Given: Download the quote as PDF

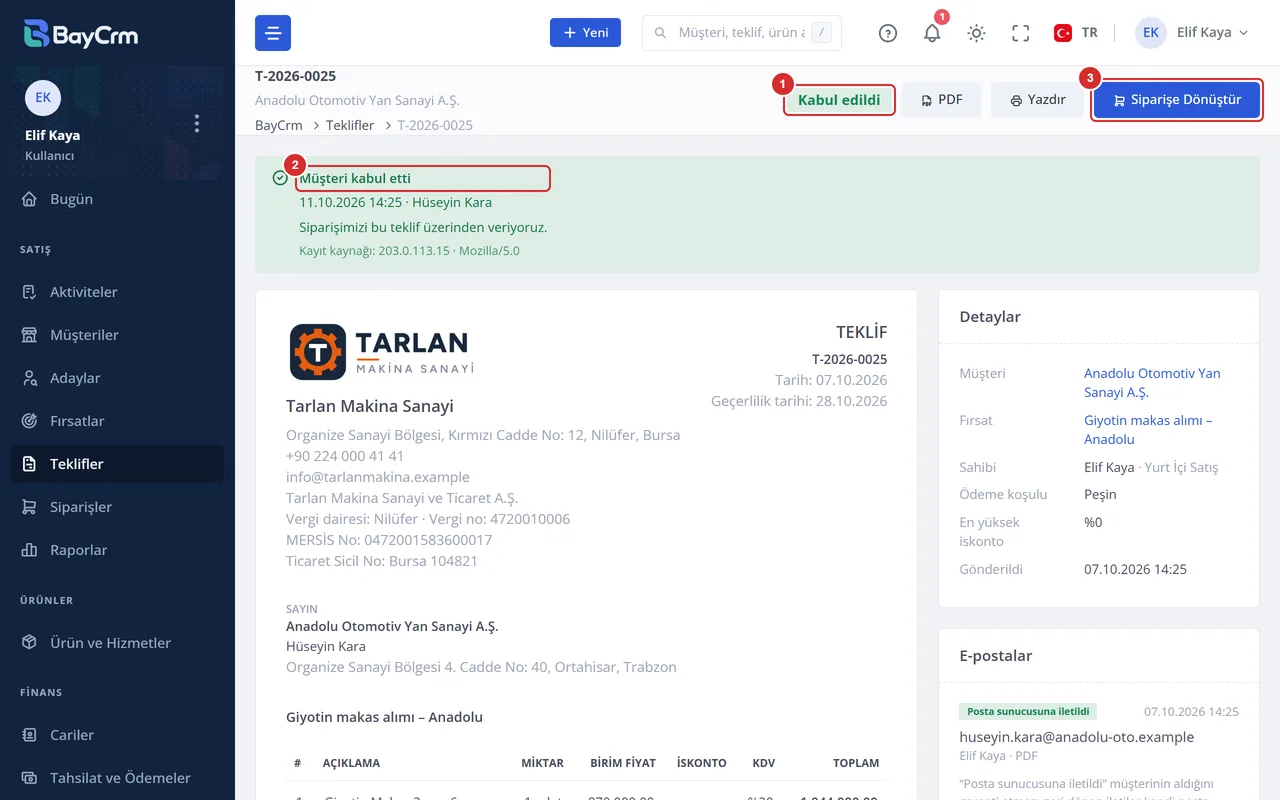Looking at the screenshot, I should pyautogui.click(x=942, y=100).
